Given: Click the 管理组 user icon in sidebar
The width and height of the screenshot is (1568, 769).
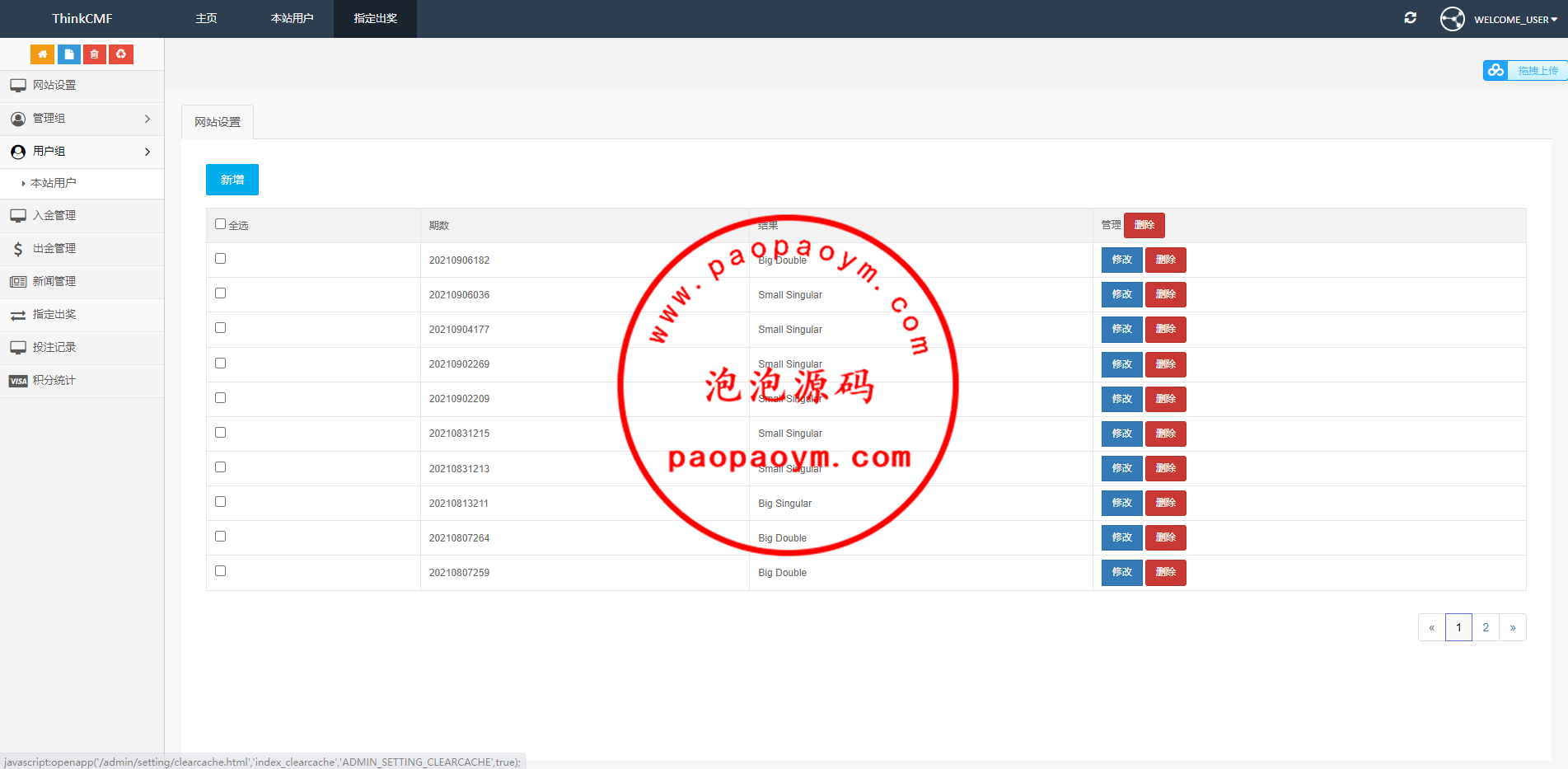Looking at the screenshot, I should pyautogui.click(x=18, y=119).
